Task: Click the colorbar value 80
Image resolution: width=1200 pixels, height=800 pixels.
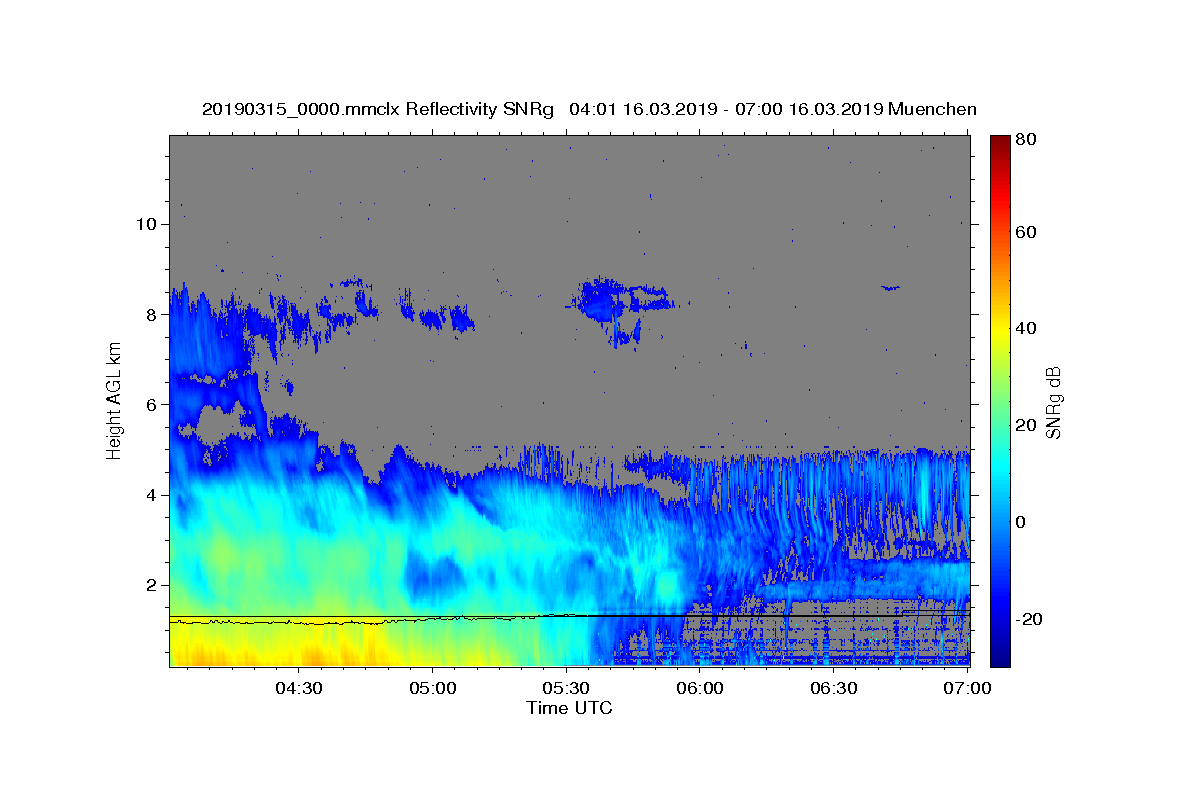Action: pos(1028,139)
